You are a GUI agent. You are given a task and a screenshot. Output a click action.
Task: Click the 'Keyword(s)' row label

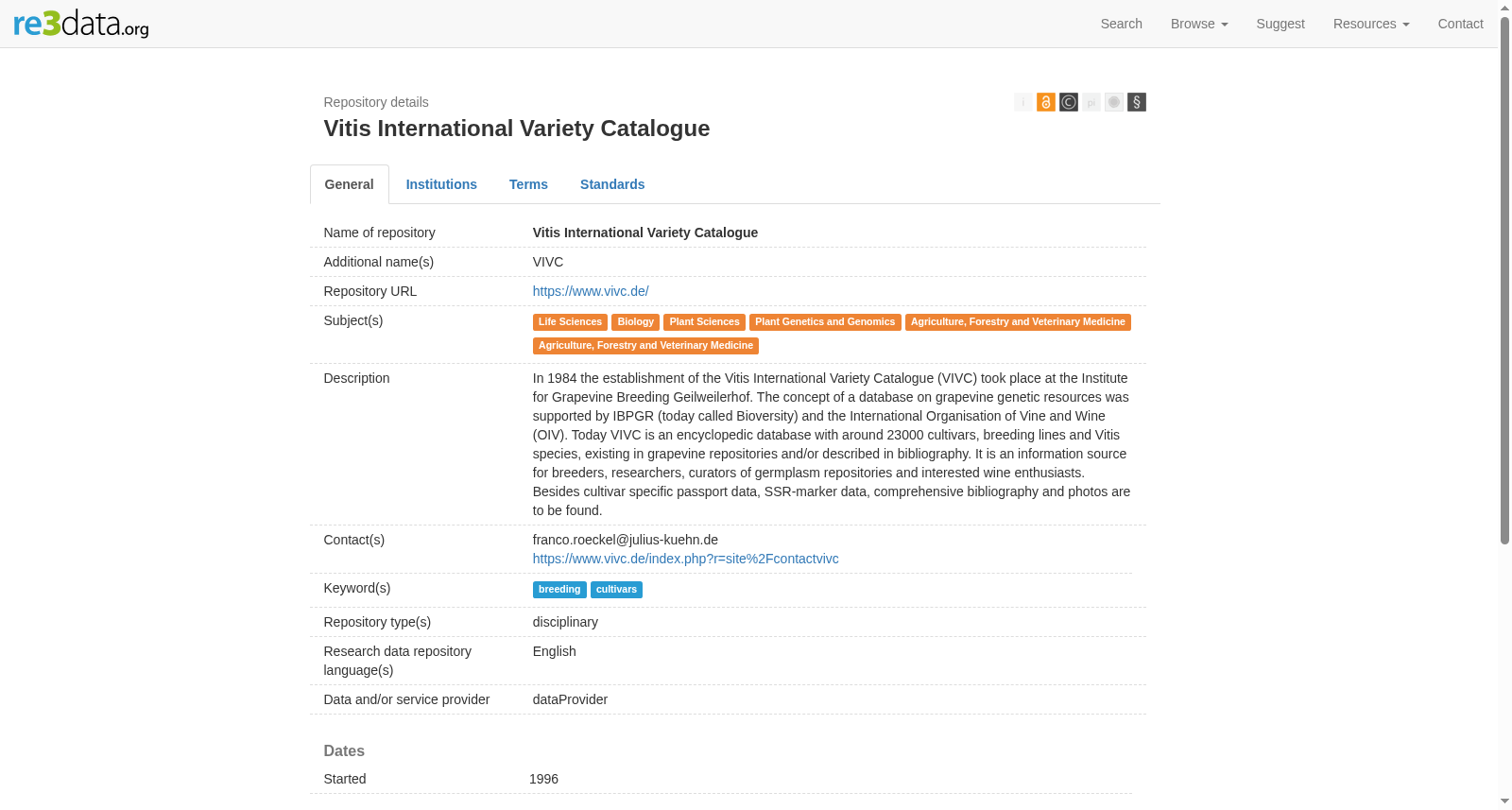click(357, 588)
